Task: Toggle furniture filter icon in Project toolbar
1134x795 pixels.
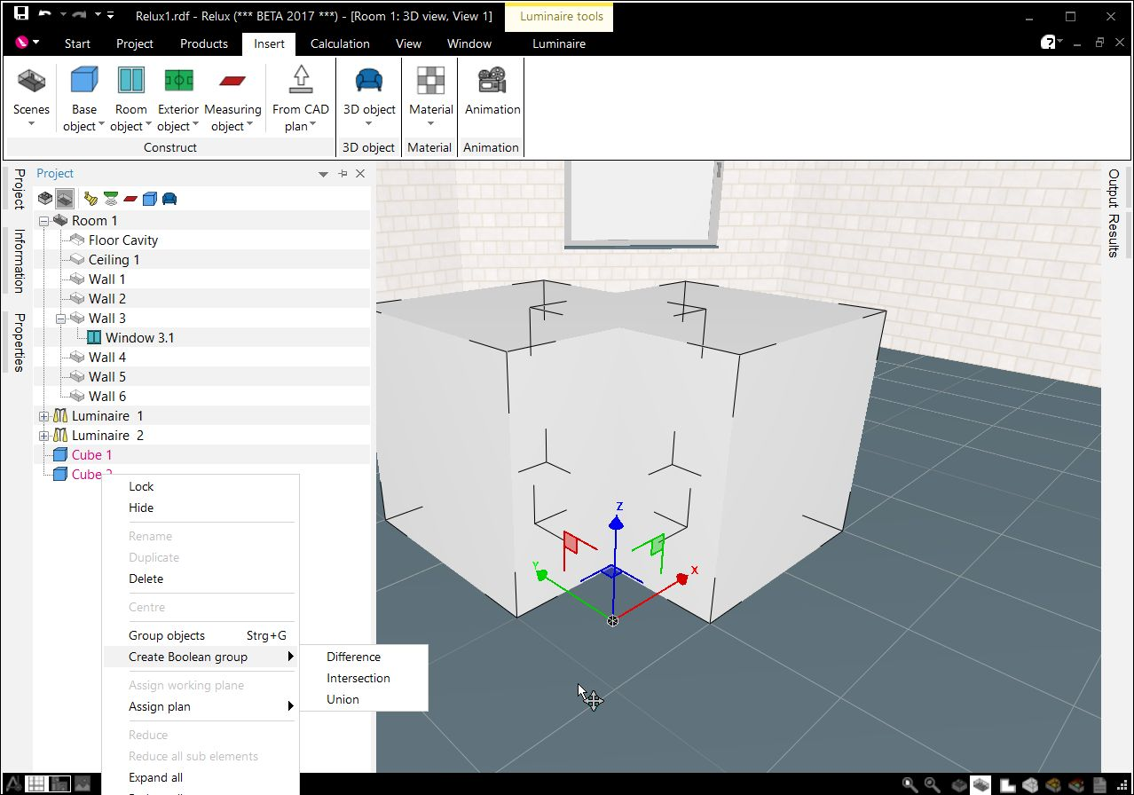Action: [x=169, y=199]
